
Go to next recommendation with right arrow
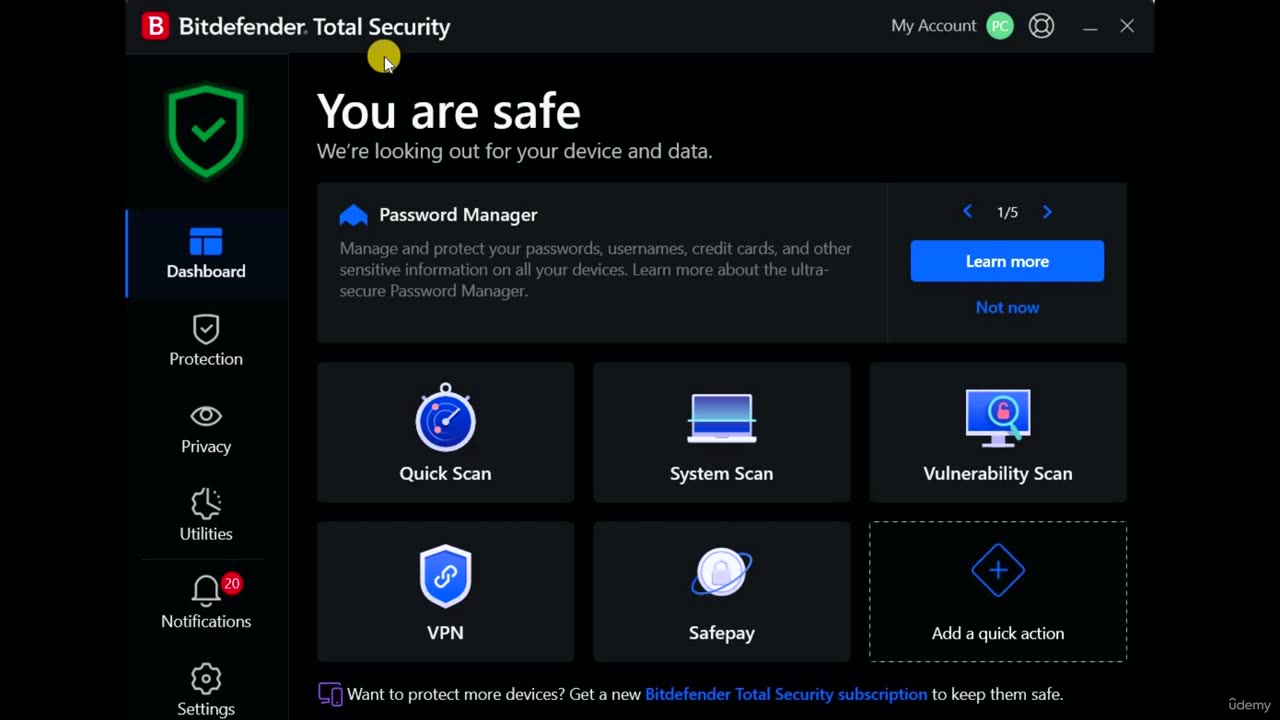[1047, 212]
